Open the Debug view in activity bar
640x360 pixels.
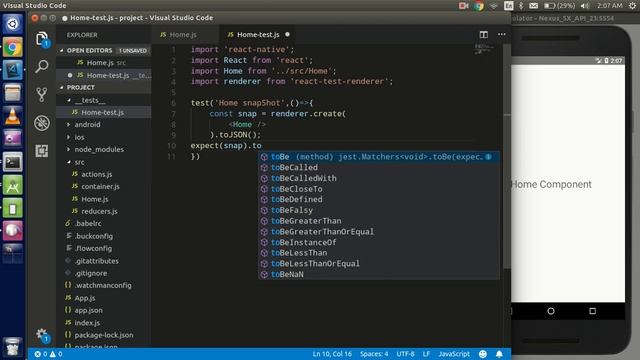[x=42, y=123]
